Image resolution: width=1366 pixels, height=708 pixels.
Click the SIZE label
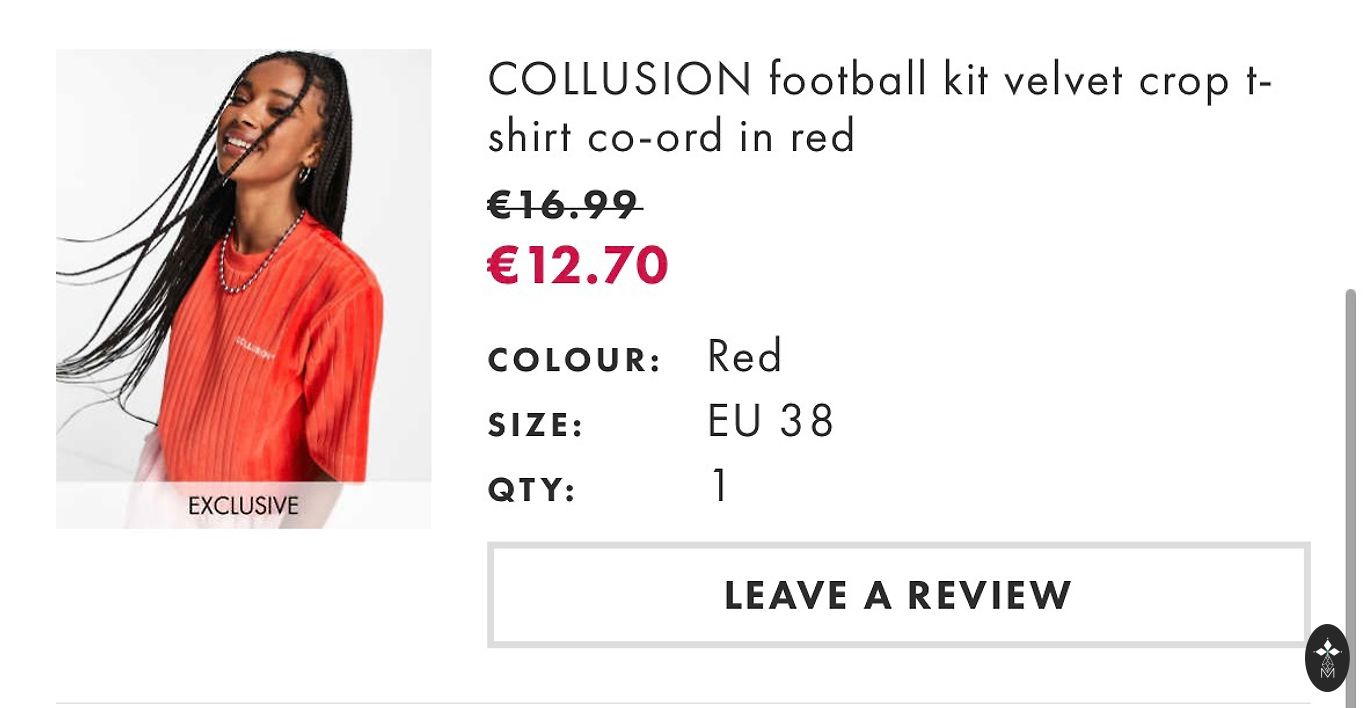535,426
